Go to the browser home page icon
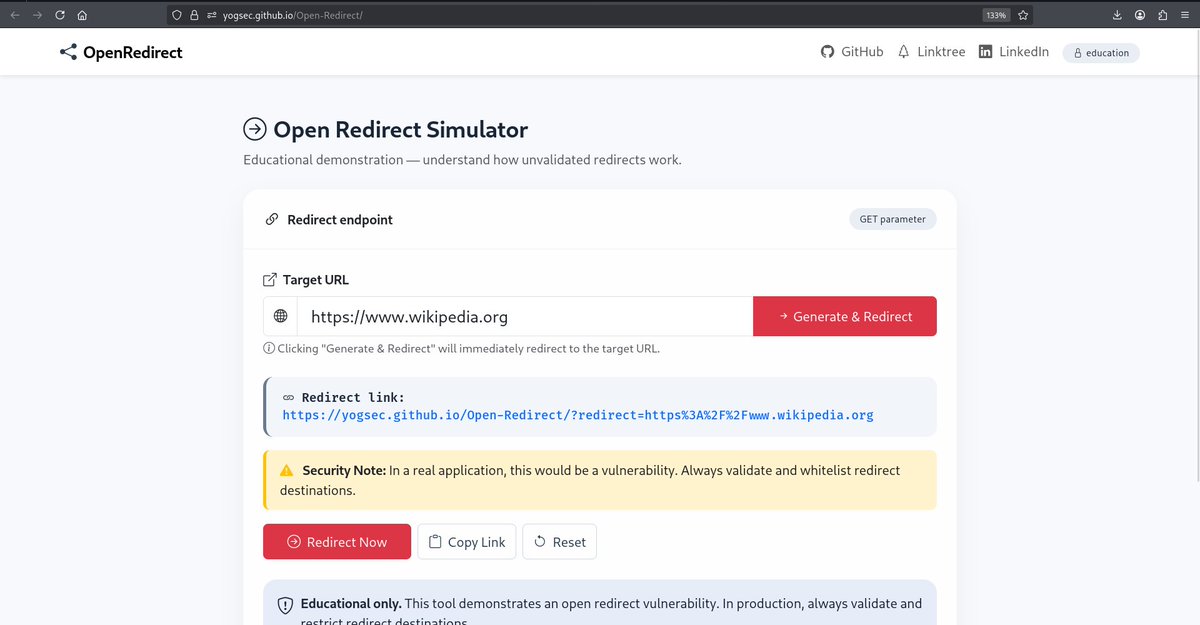This screenshot has height=625, width=1200. pos(82,15)
